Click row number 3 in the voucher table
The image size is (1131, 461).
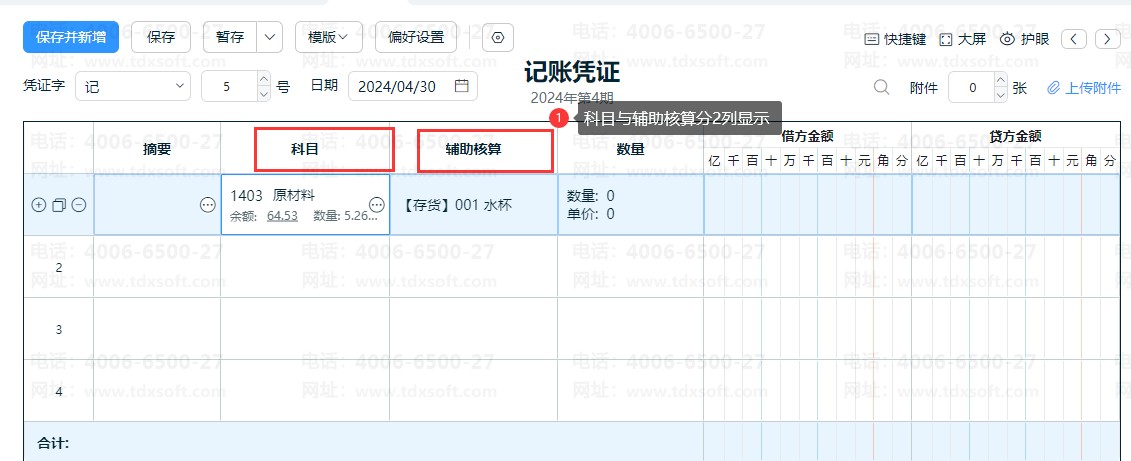pyautogui.click(x=59, y=330)
